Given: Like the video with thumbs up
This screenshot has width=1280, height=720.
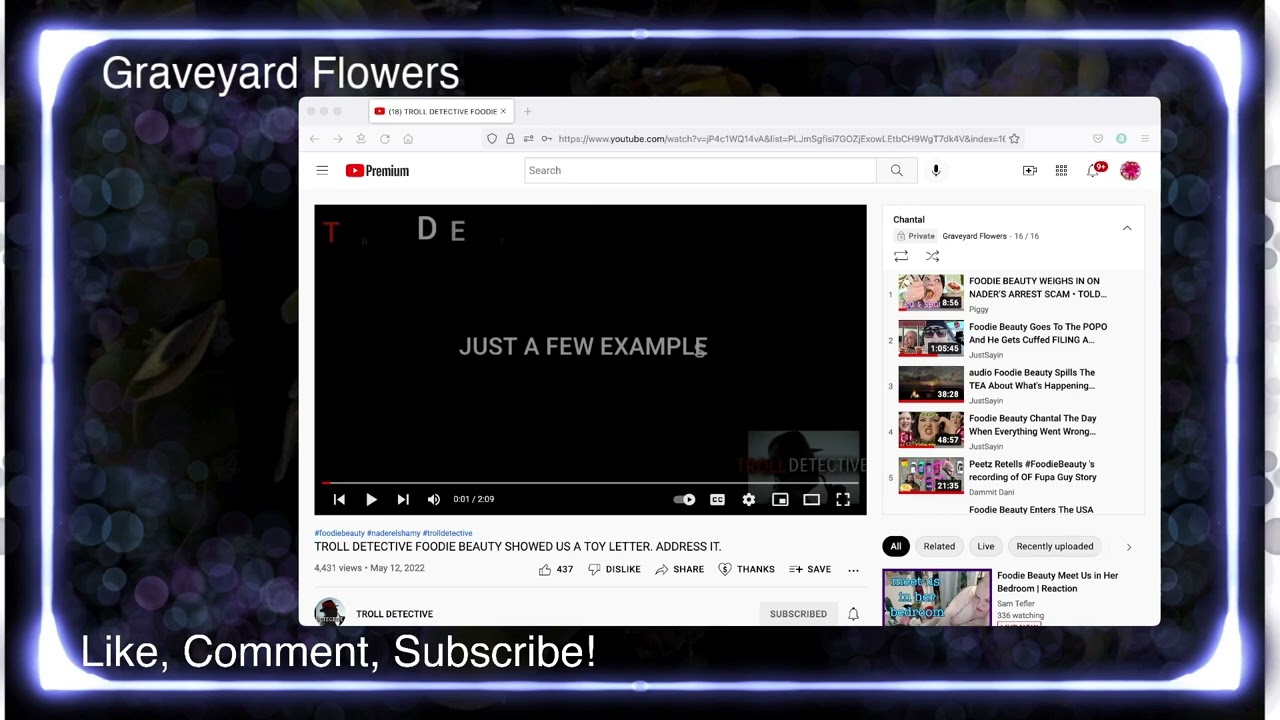Looking at the screenshot, I should 556,569.
